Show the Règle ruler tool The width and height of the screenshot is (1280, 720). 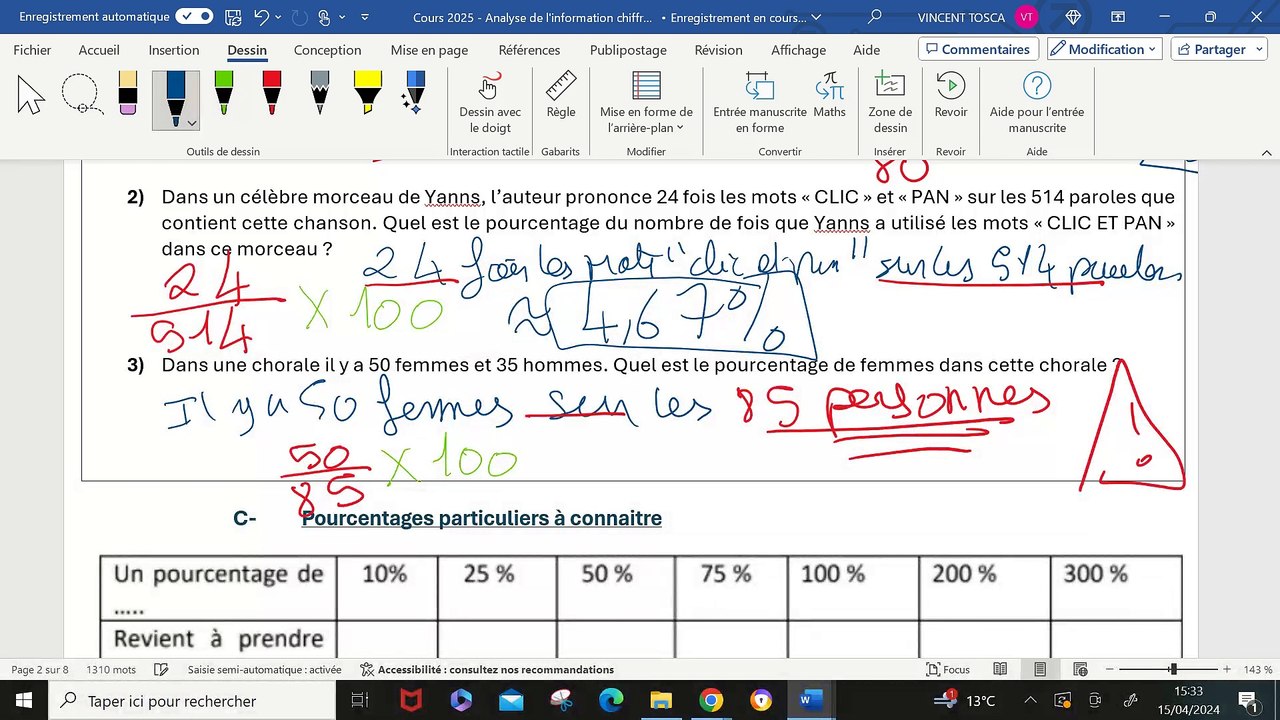[561, 96]
